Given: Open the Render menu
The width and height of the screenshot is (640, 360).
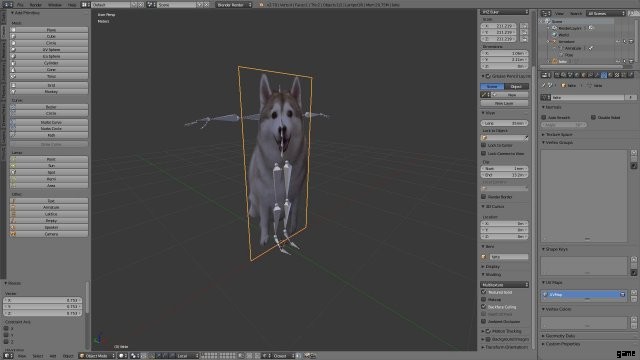Looking at the screenshot, I should 36,5.
